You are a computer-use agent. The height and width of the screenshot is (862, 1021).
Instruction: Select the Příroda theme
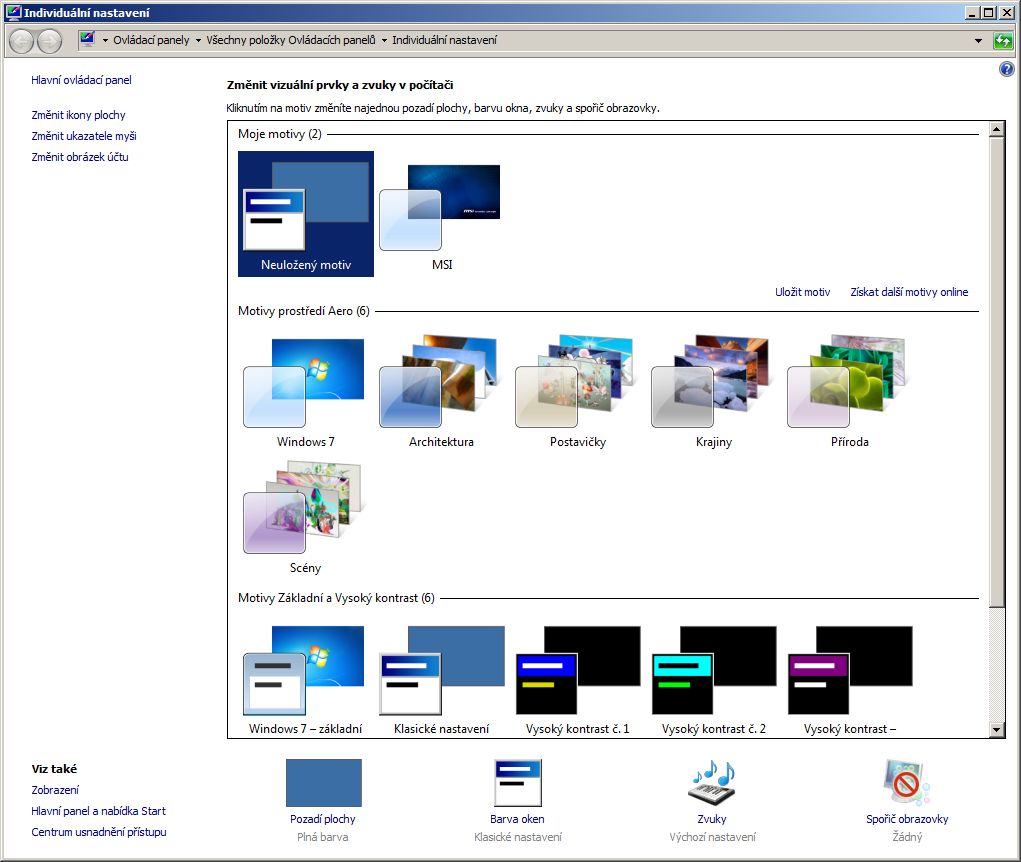(x=850, y=391)
